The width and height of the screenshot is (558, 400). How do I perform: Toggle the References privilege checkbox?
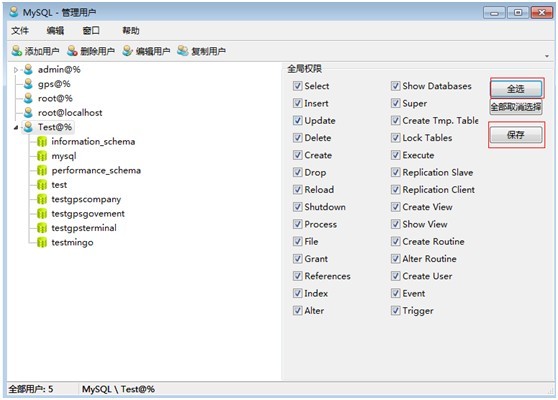pos(298,276)
